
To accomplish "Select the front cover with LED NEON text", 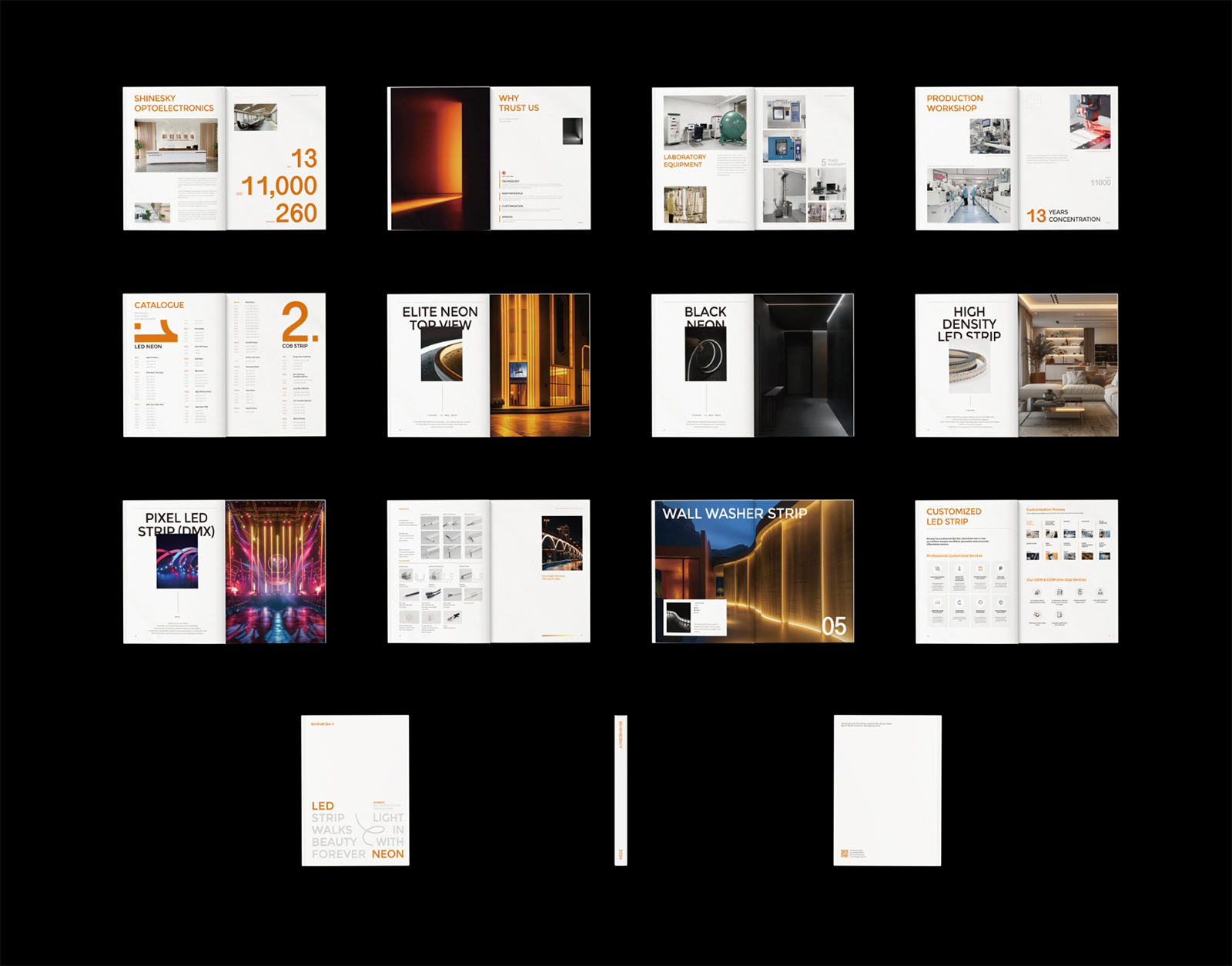I will pos(355,790).
